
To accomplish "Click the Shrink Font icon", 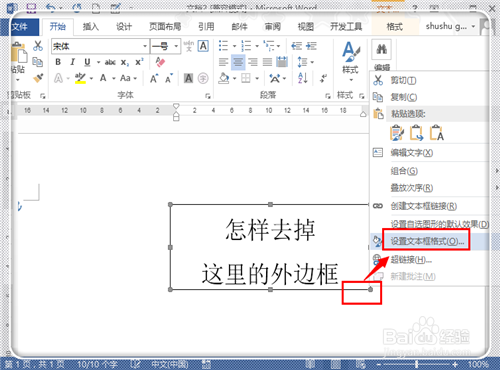I will [x=169, y=79].
